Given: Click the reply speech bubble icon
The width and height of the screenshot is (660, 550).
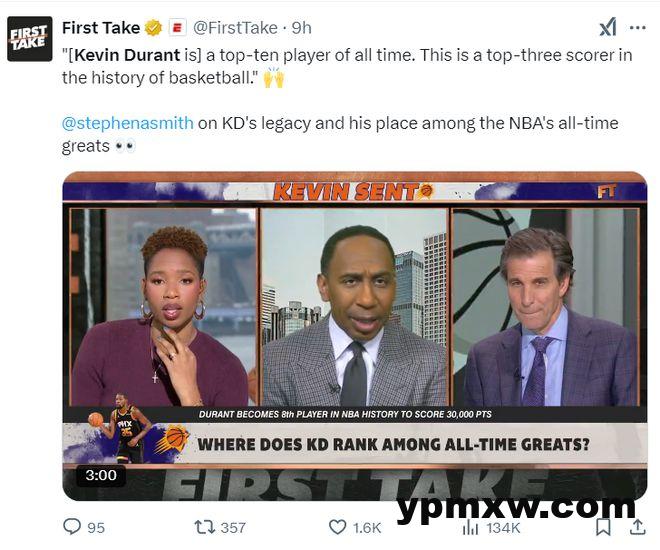Looking at the screenshot, I should coord(72,527).
